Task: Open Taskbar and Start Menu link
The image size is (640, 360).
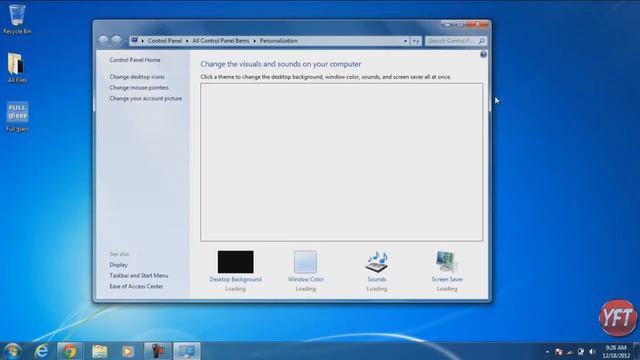Action: point(139,276)
